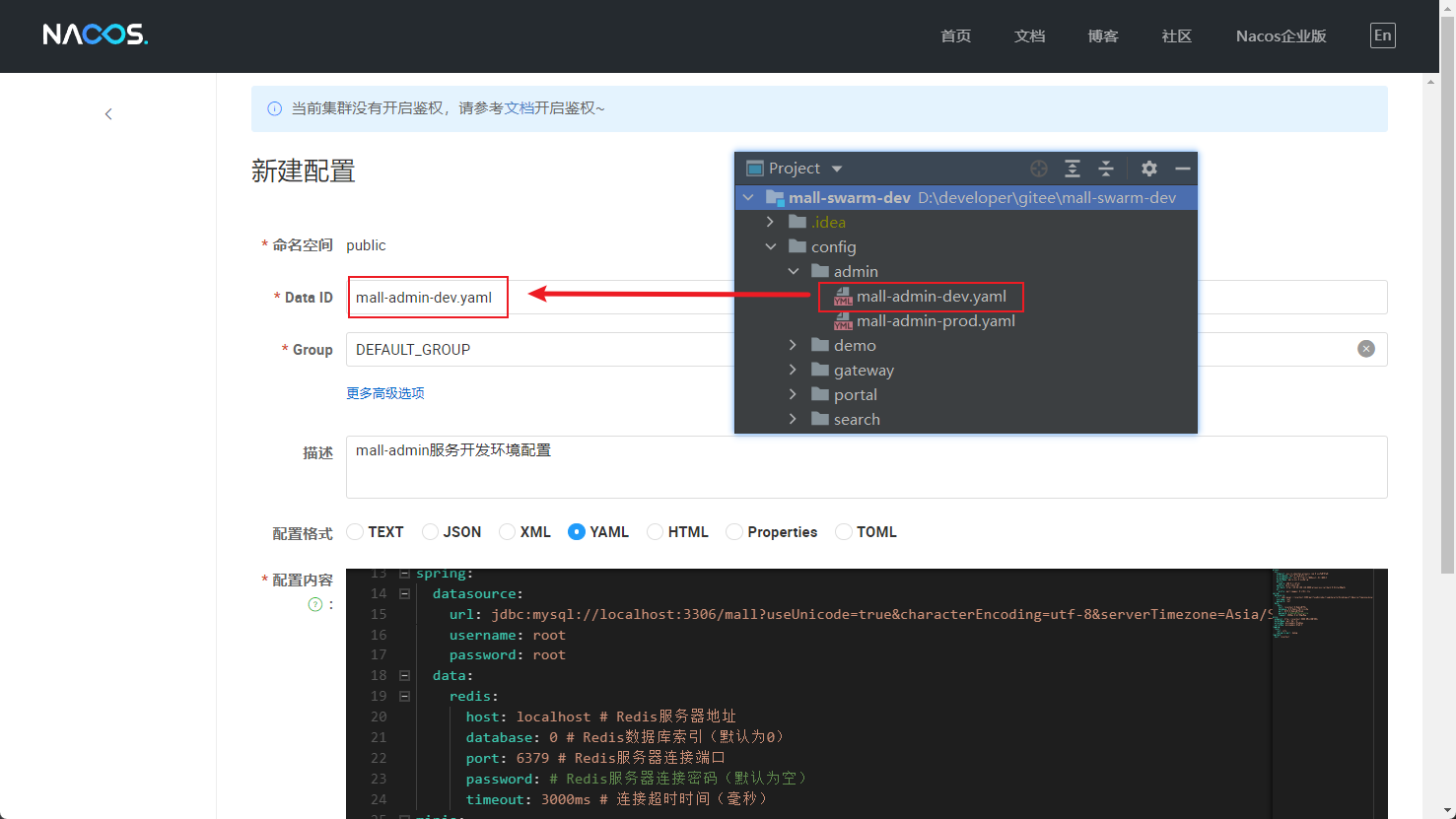Fold code at line 19 redis
Image resolution: width=1456 pixels, height=819 pixels.
404,697
